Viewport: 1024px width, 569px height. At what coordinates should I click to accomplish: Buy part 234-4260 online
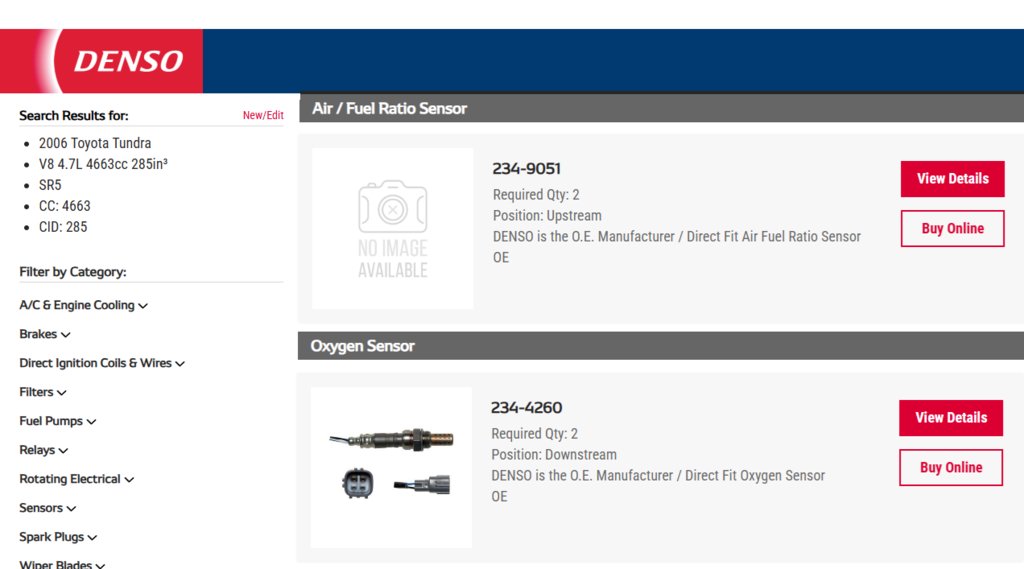[951, 468]
